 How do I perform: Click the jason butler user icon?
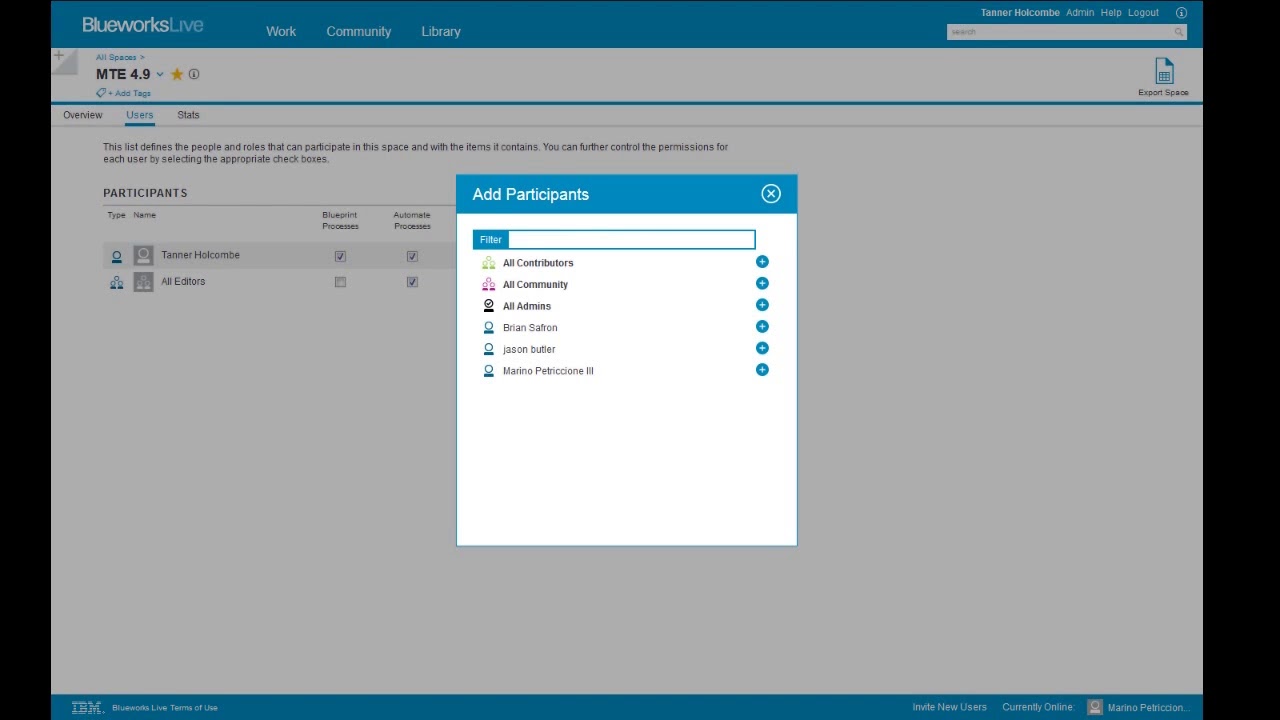coord(488,349)
